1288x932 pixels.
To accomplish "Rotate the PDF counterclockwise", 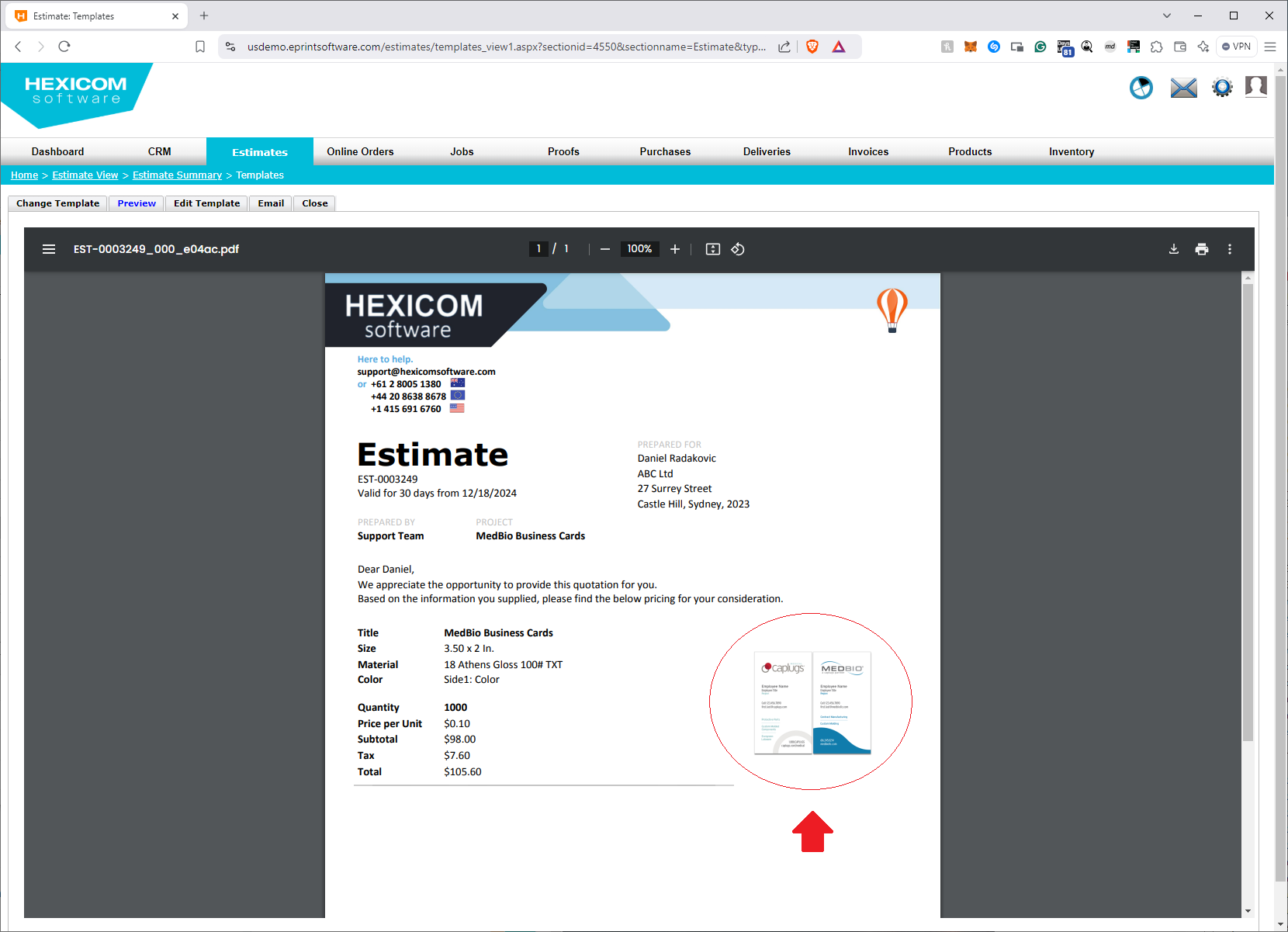I will 738,249.
